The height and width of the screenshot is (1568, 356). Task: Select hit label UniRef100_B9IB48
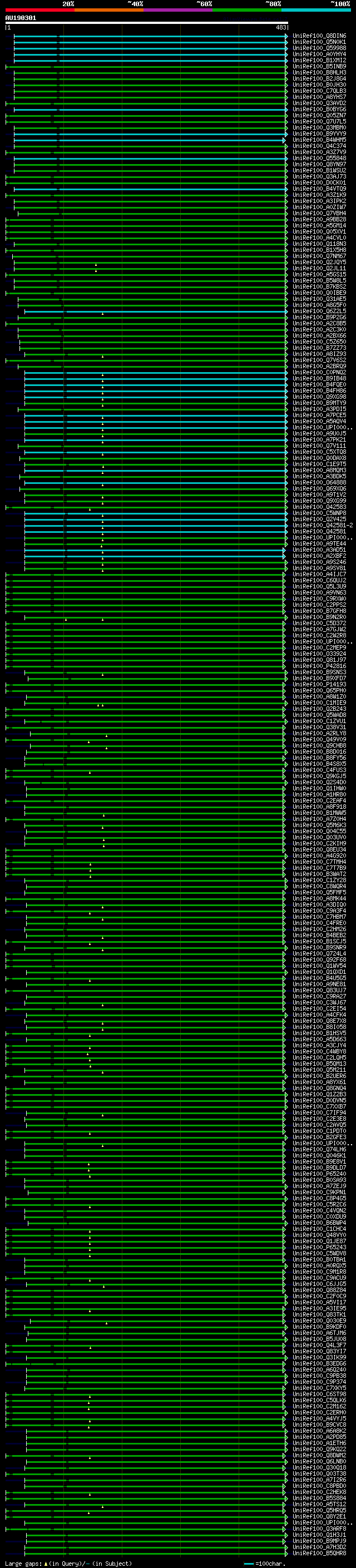tap(319, 379)
